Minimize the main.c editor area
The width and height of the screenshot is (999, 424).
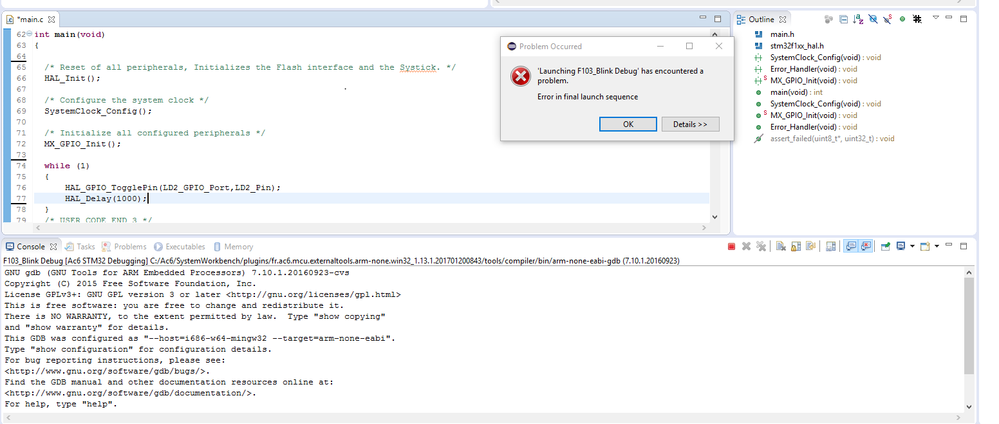click(703, 17)
